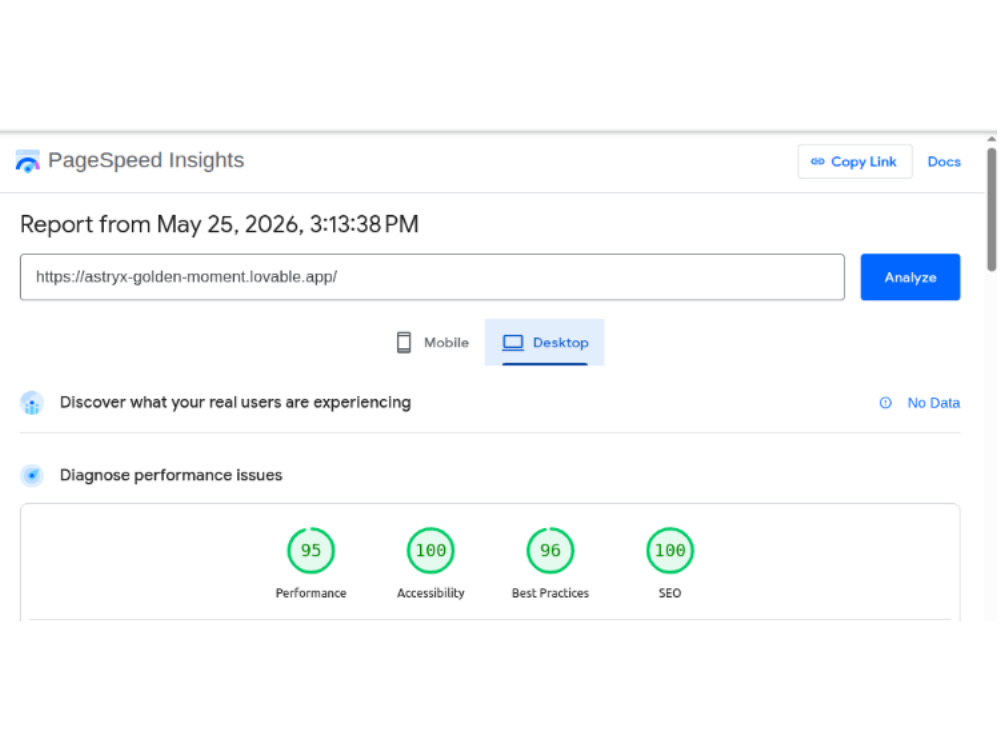Click the Accessibility label
1000x750 pixels.
(x=430, y=593)
